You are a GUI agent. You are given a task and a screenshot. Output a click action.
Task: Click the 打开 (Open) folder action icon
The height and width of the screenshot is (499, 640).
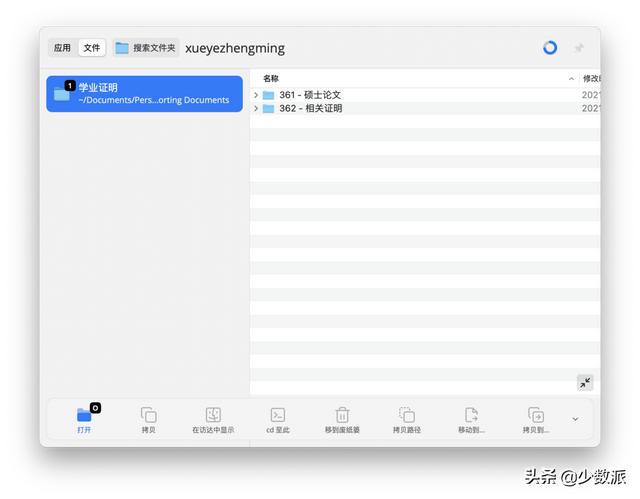(x=84, y=415)
